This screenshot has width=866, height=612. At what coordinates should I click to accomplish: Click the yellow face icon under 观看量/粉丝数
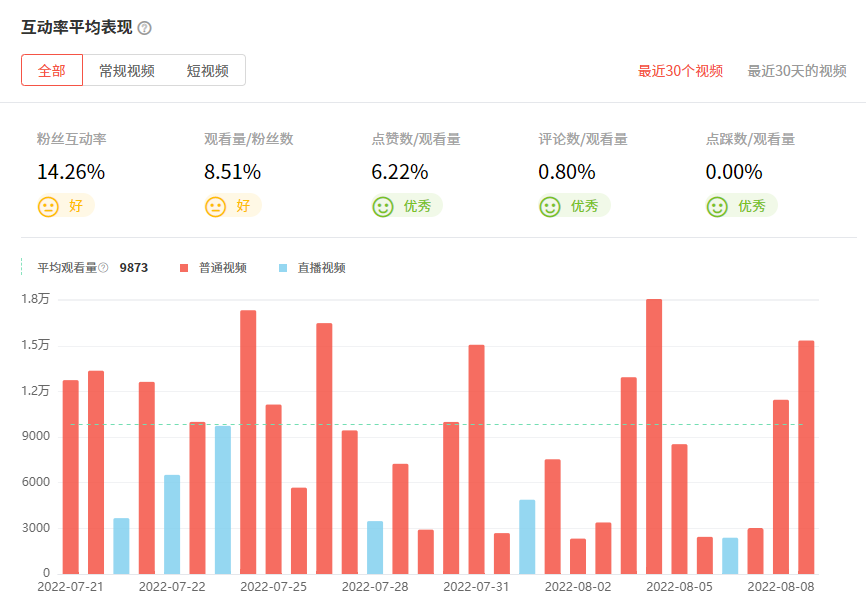pos(215,207)
